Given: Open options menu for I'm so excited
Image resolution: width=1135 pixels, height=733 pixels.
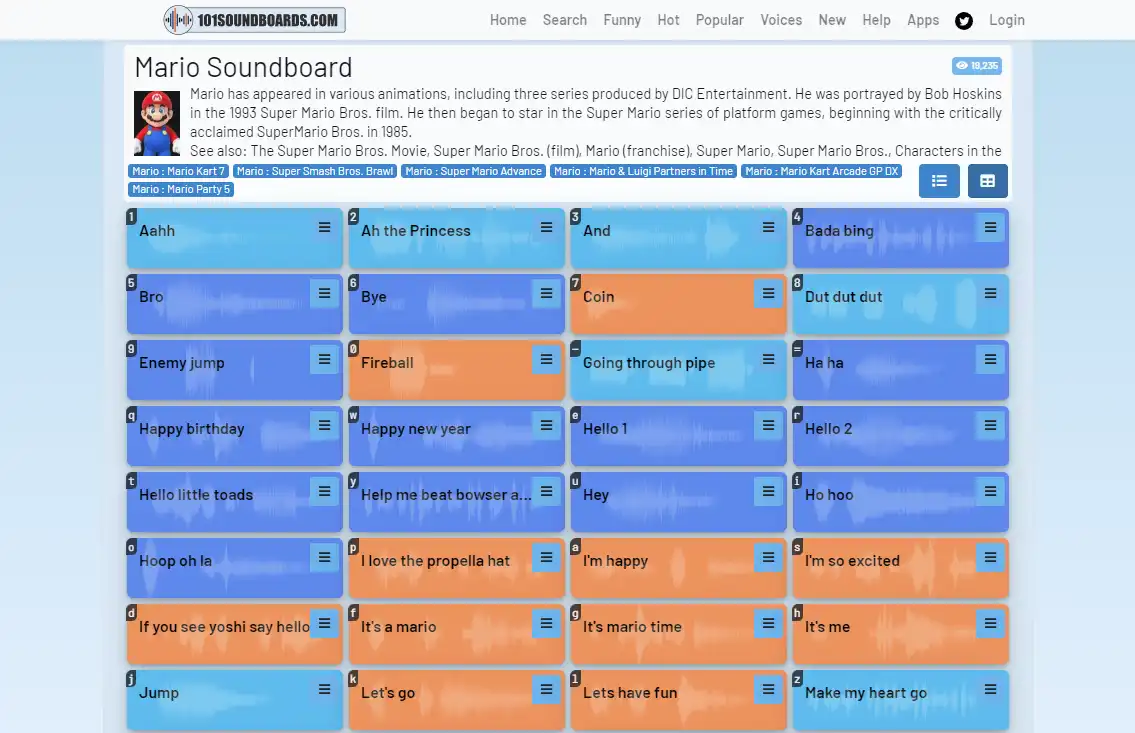Looking at the screenshot, I should (x=990, y=557).
